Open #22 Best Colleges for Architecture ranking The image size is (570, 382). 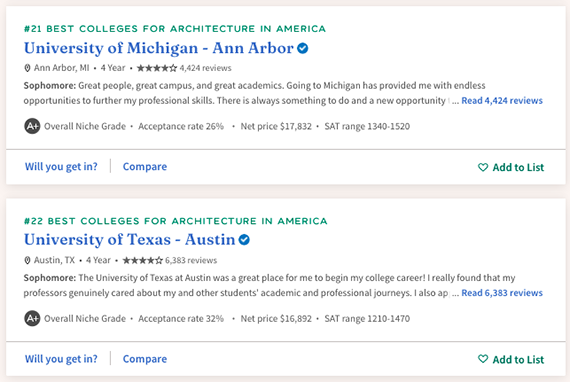[176, 221]
